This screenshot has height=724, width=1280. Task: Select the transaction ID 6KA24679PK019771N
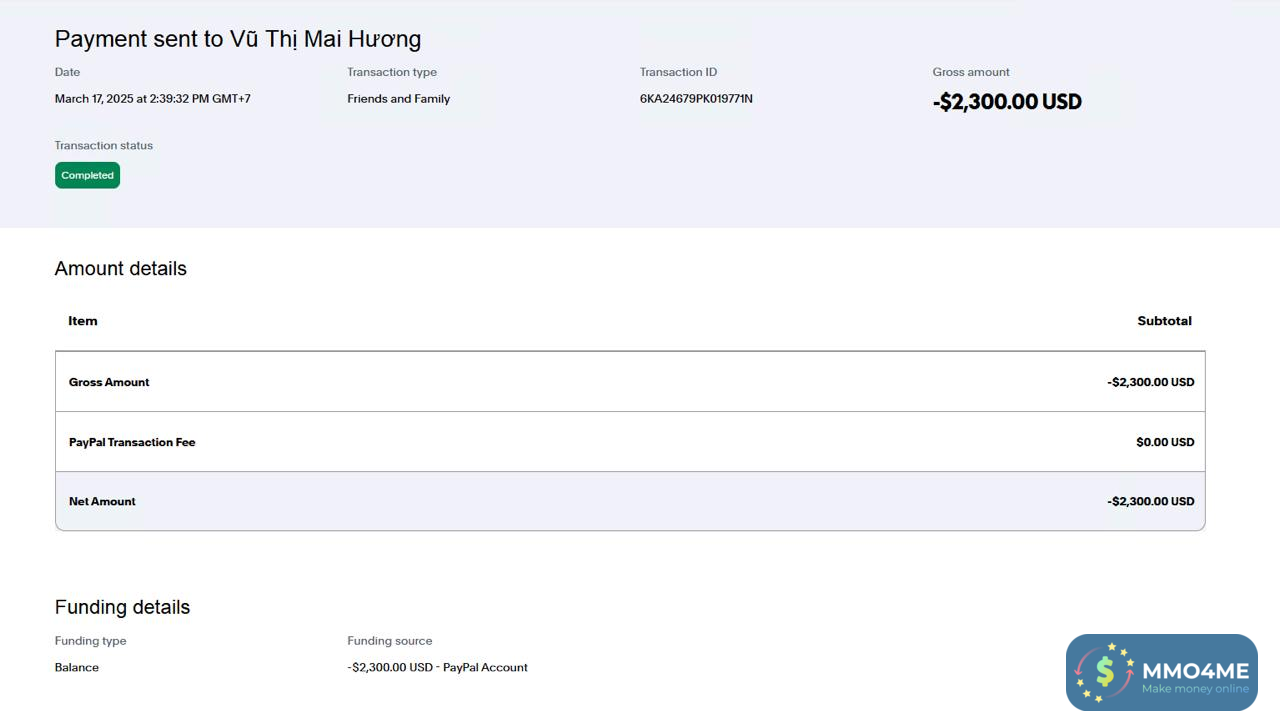pos(696,99)
